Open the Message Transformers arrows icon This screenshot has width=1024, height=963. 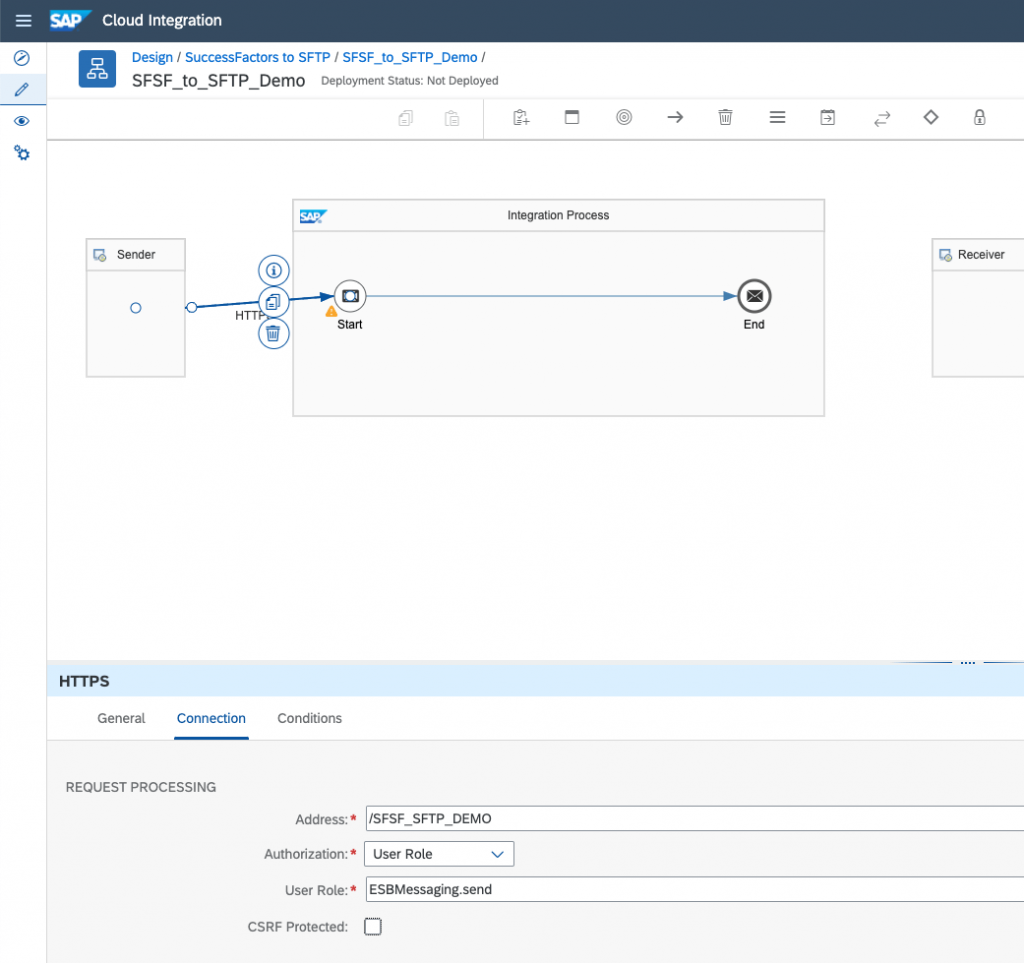(882, 118)
